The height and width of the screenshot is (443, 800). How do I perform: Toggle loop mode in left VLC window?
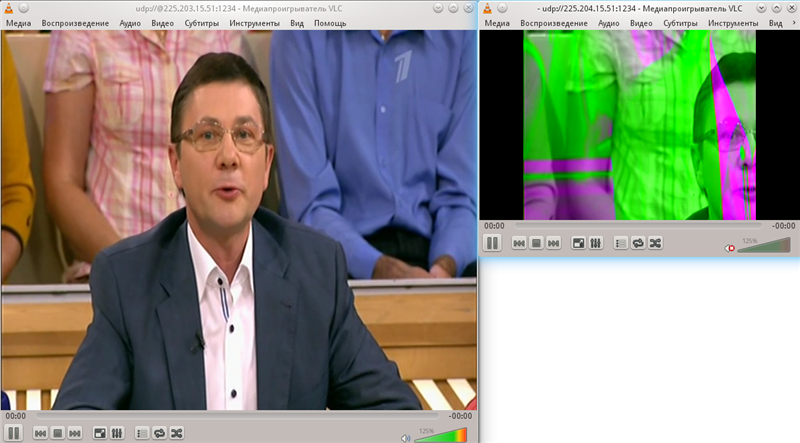(x=159, y=433)
